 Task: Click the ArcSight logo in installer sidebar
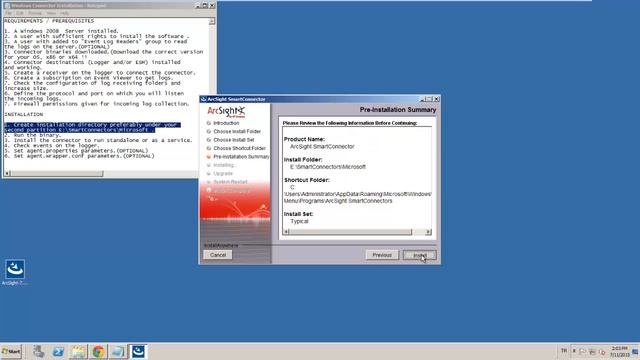pos(226,111)
